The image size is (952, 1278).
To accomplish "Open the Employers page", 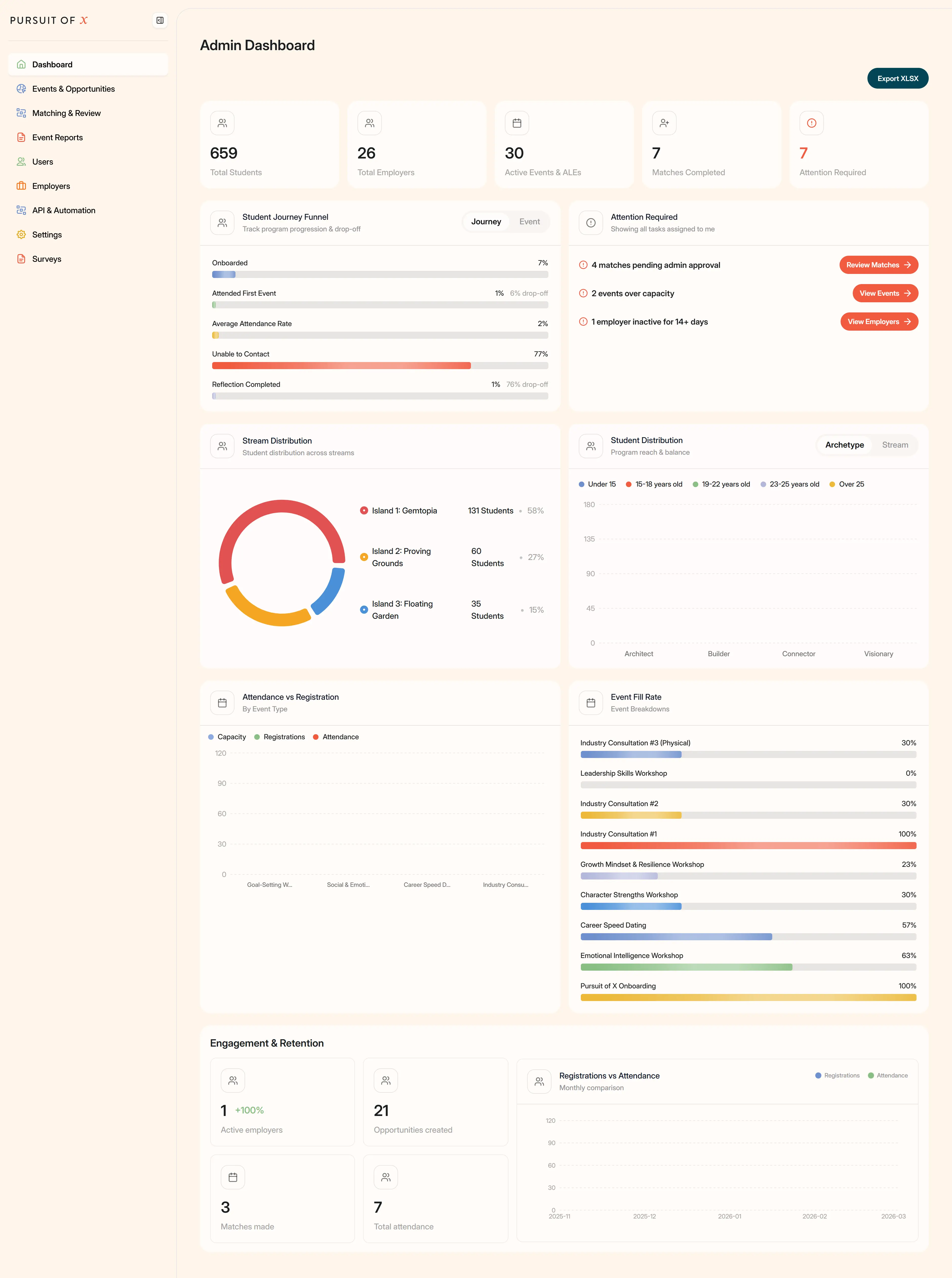I will click(88, 186).
